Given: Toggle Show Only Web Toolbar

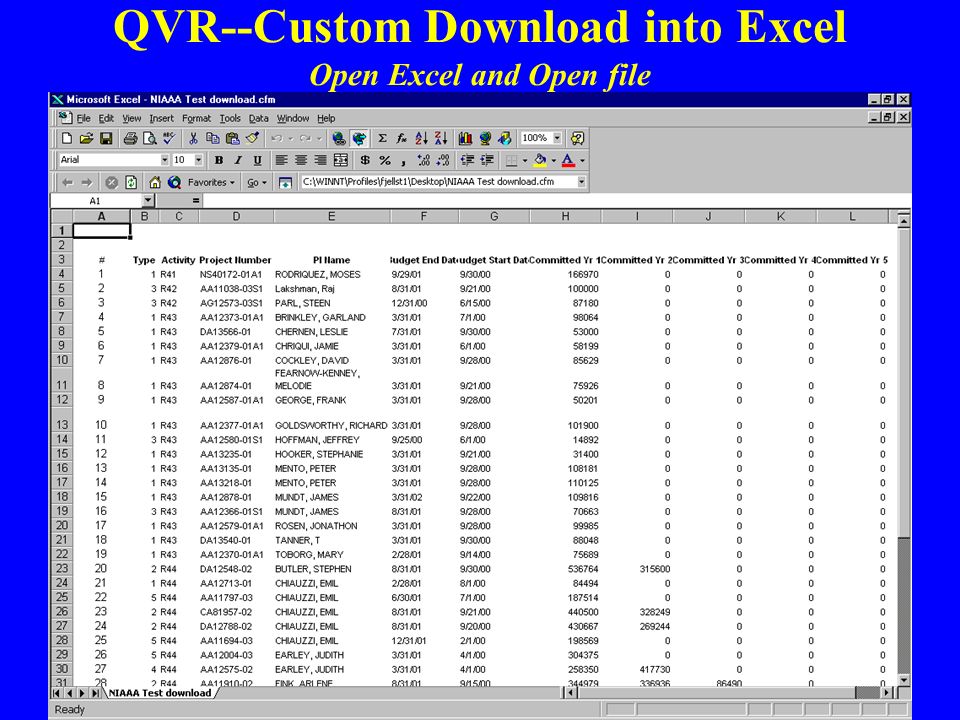Looking at the screenshot, I should coord(285,182).
